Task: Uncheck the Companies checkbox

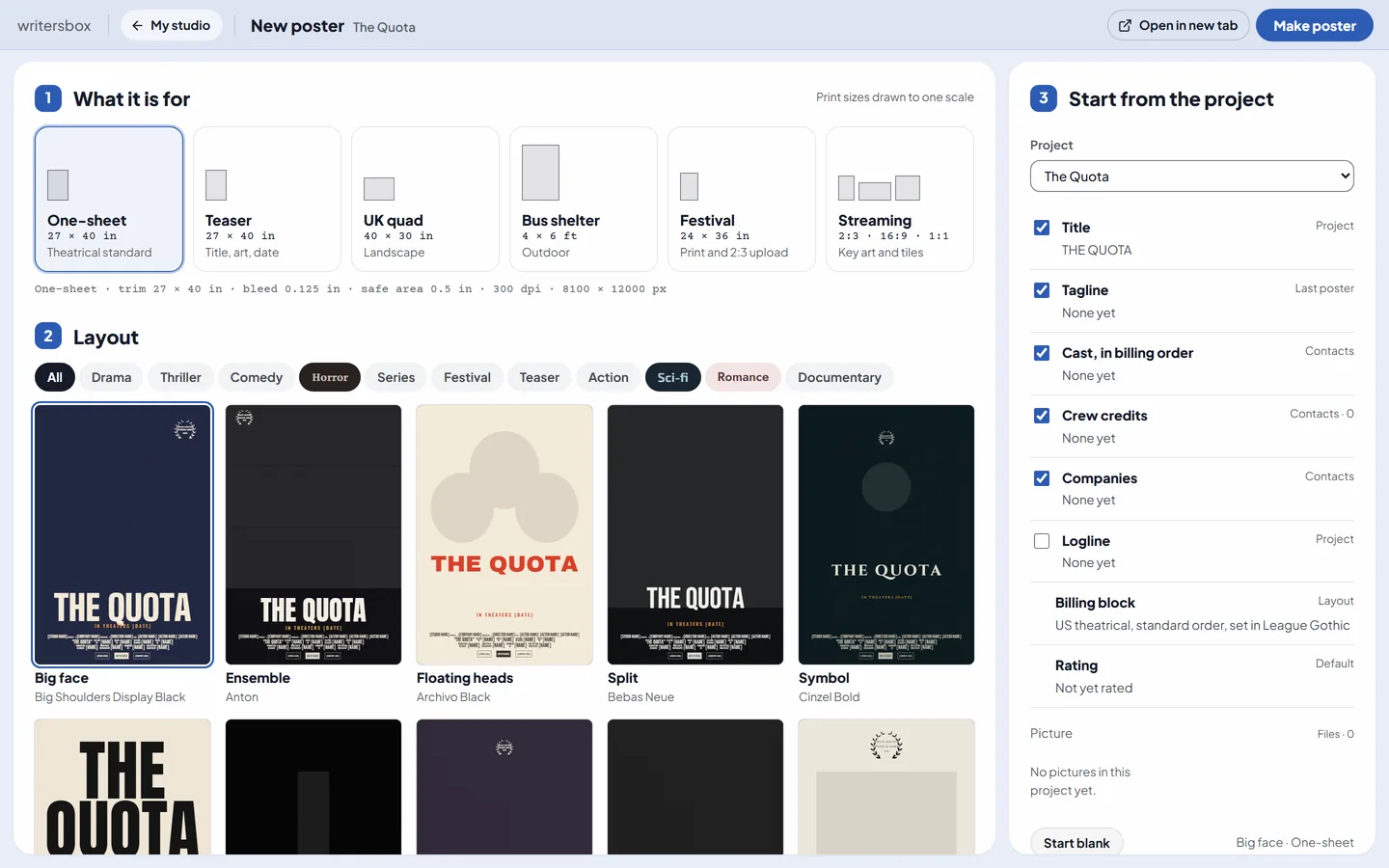Action: (1042, 478)
